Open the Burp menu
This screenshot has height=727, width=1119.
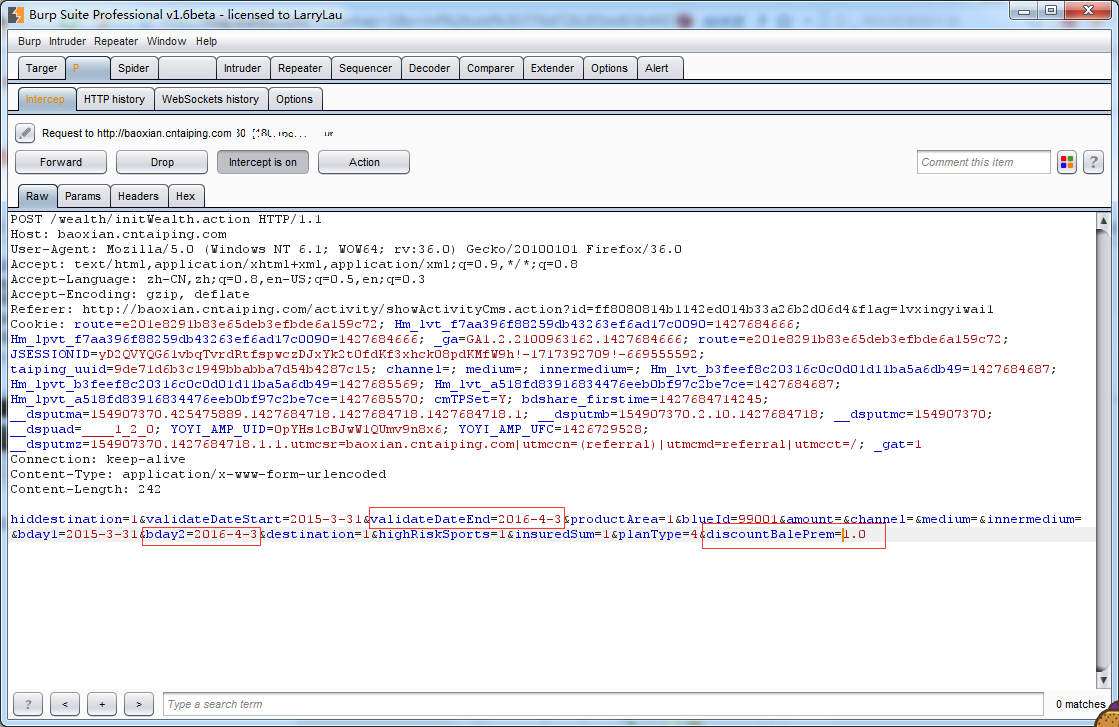pos(29,41)
